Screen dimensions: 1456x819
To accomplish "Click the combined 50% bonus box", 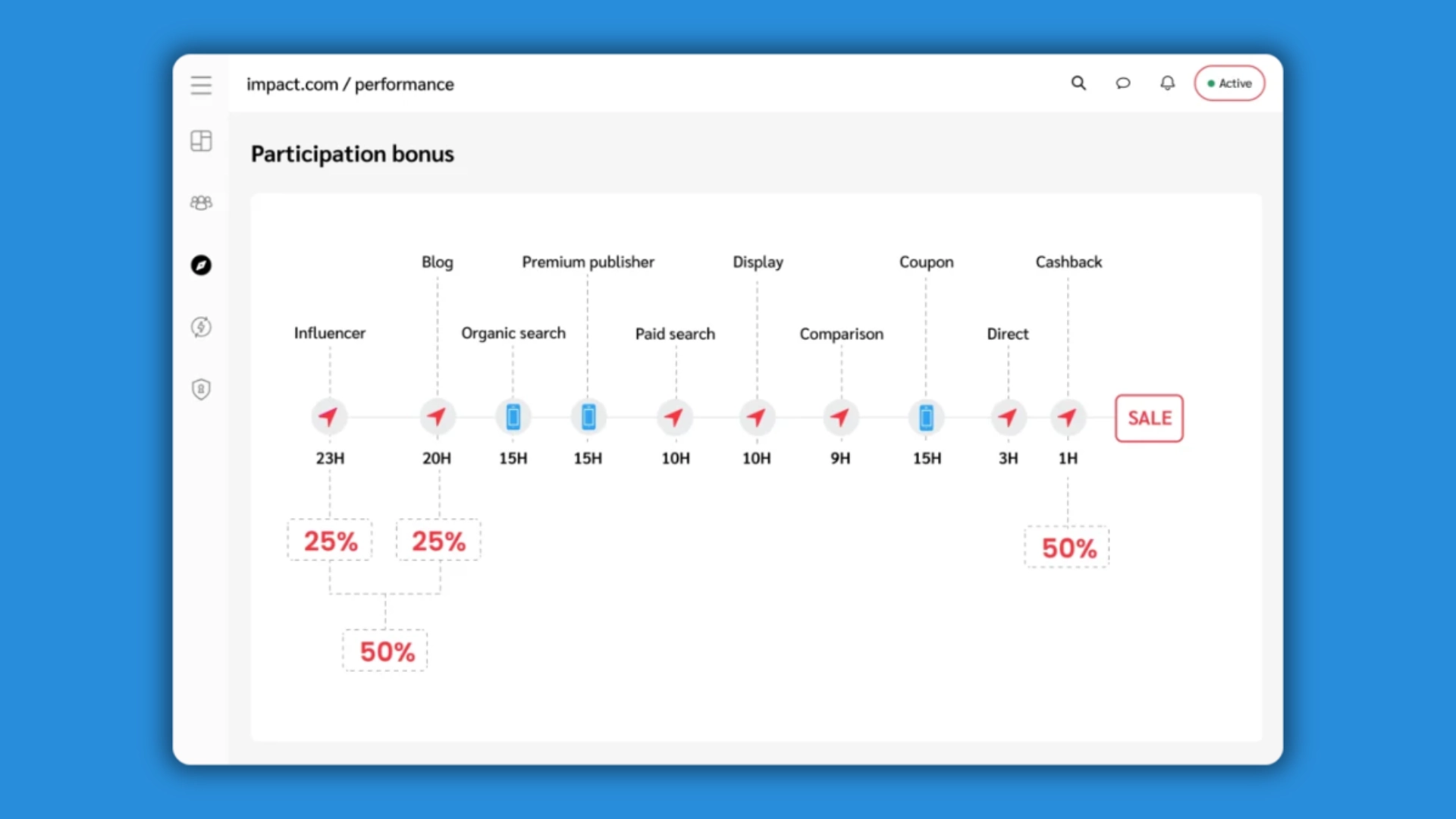I will (384, 650).
